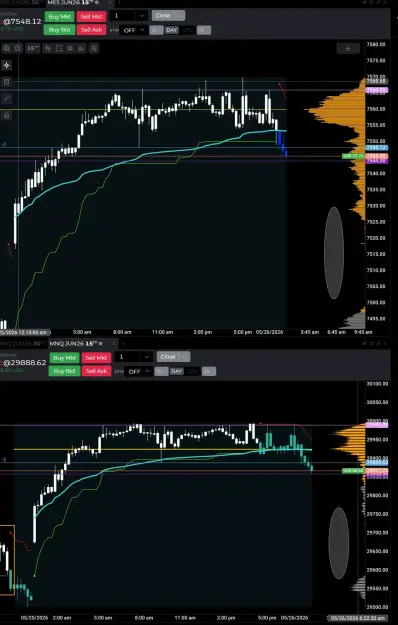Toggle gray button left of MNQ DAY
This screenshot has width=398, height=625.
tap(161, 371)
